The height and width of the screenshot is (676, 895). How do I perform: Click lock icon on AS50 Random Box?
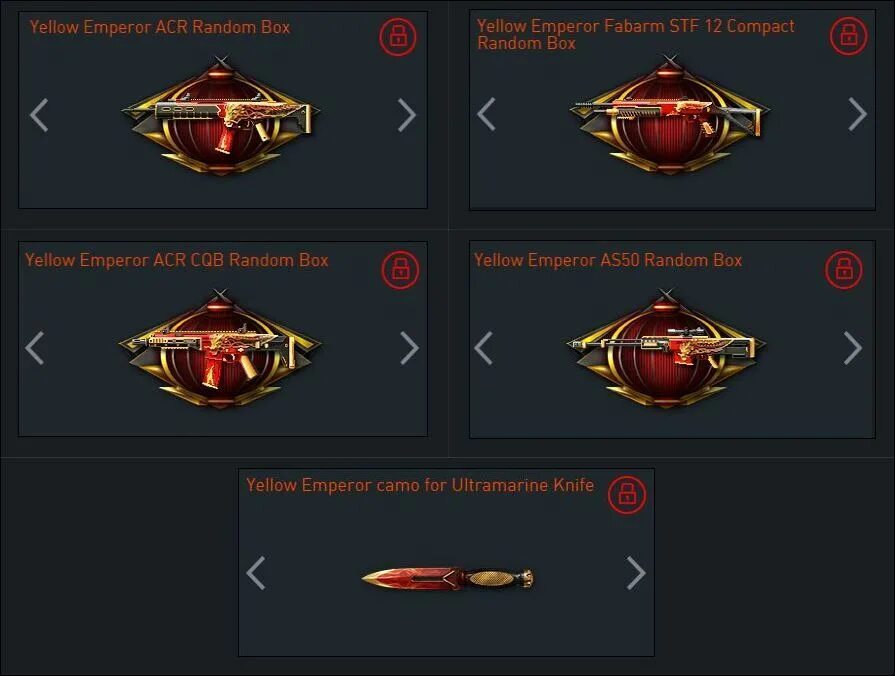tap(844, 269)
